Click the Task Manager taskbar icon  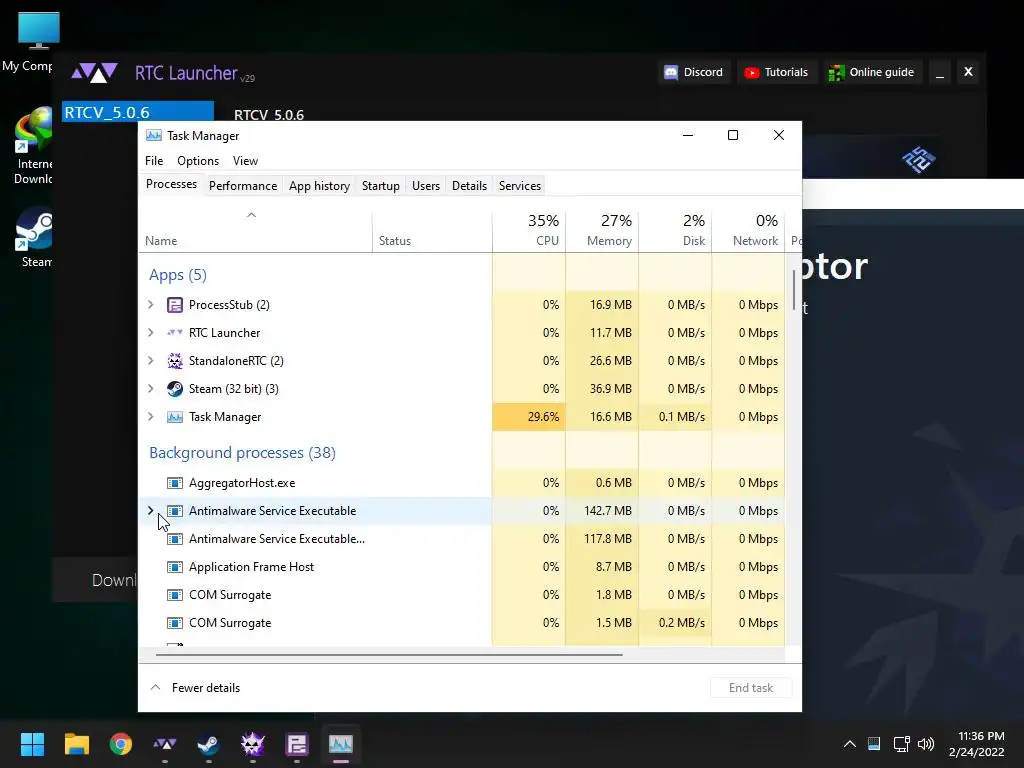(x=341, y=744)
